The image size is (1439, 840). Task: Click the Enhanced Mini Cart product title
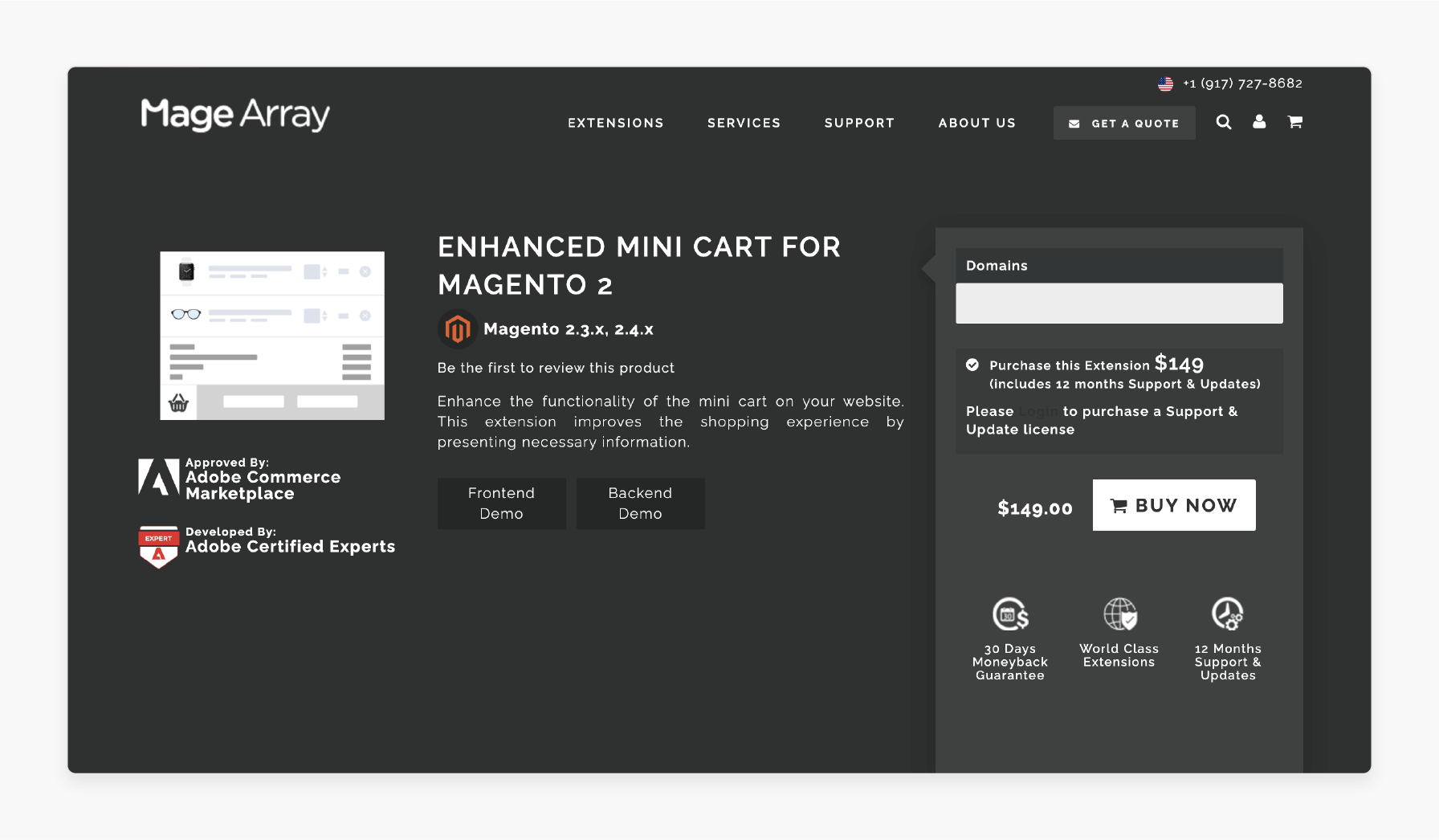[x=639, y=266]
